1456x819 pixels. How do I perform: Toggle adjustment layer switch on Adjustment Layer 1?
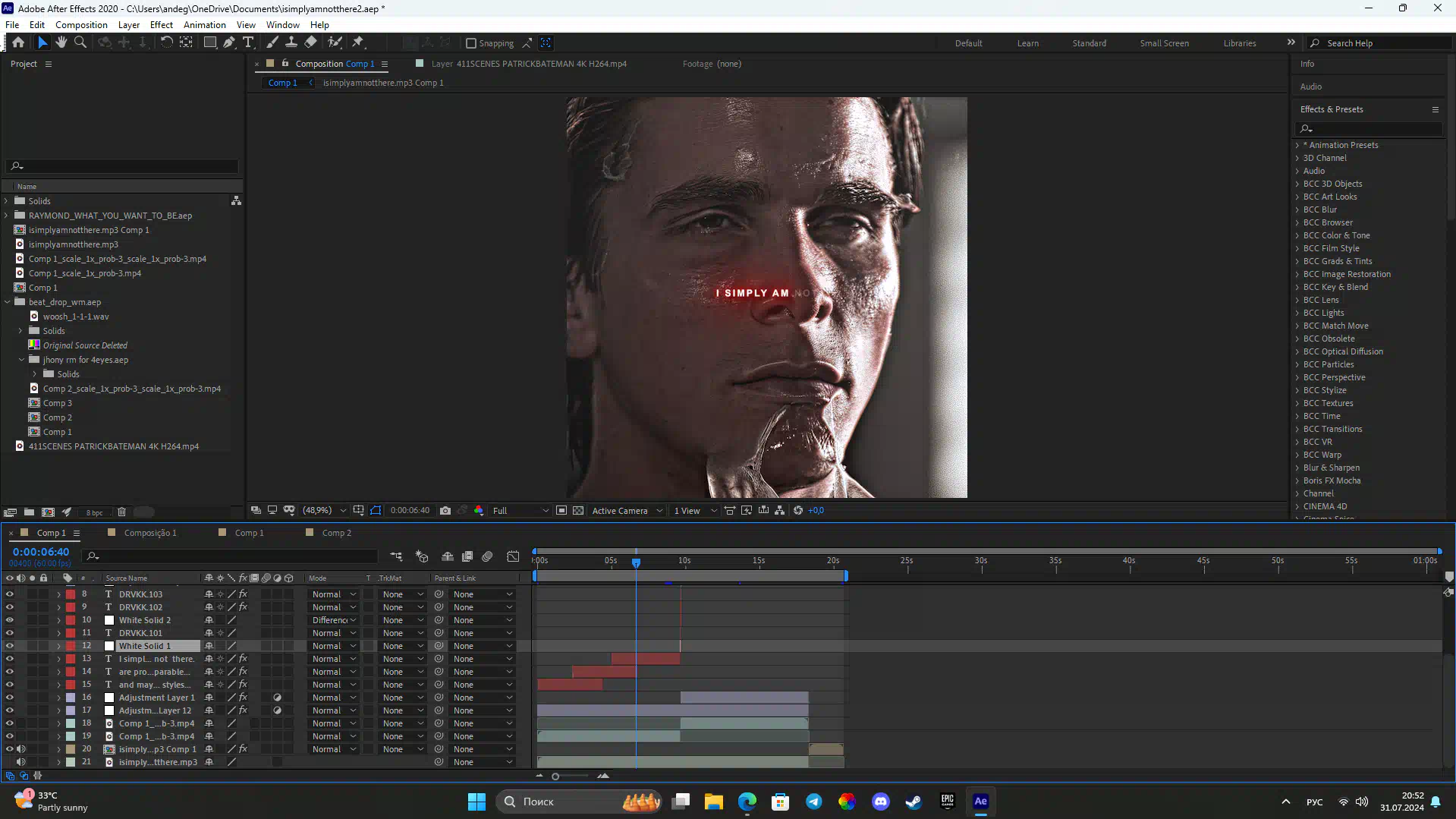click(277, 698)
